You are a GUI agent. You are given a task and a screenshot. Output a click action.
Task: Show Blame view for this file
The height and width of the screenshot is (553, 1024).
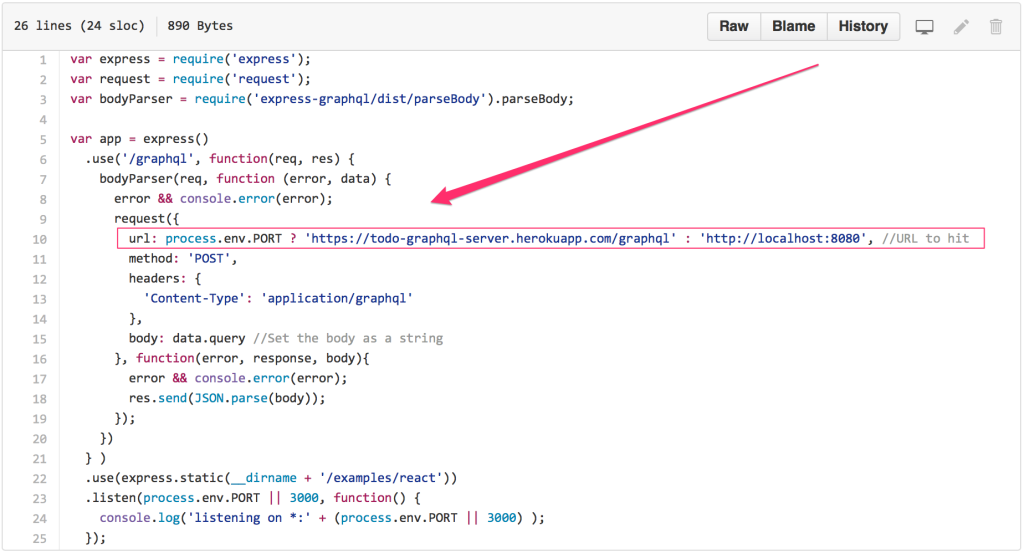pyautogui.click(x=793, y=27)
